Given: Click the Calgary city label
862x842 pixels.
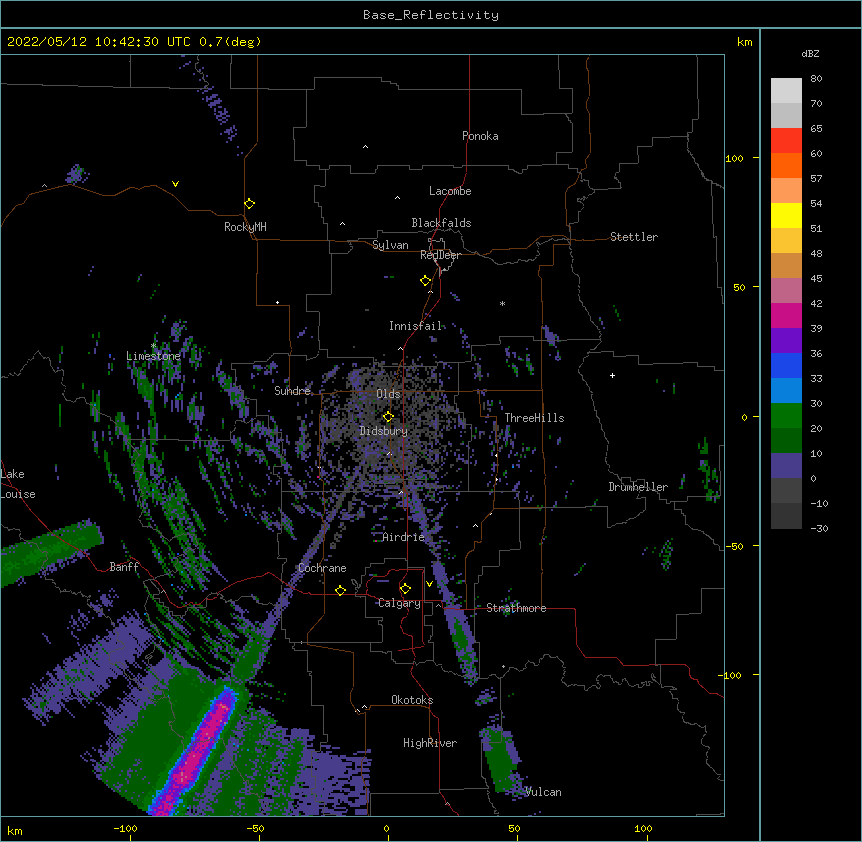Looking at the screenshot, I should click(x=399, y=603).
